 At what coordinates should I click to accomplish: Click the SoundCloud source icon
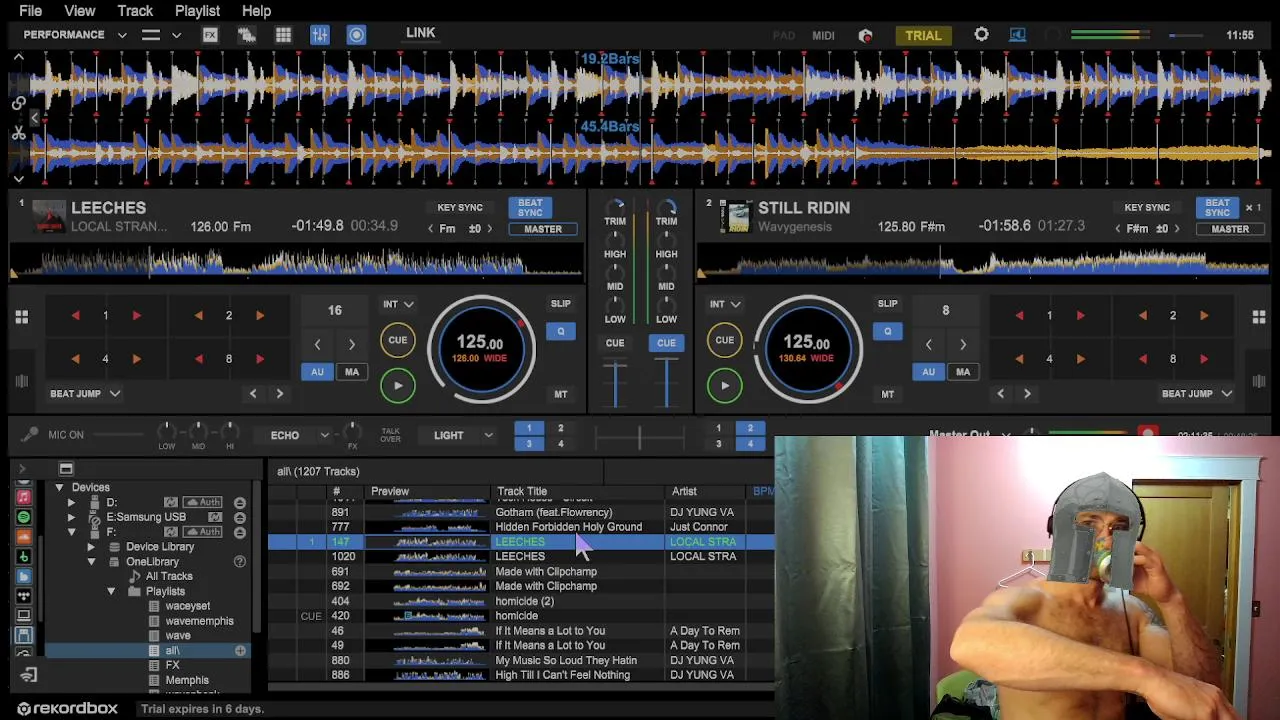(x=24, y=537)
